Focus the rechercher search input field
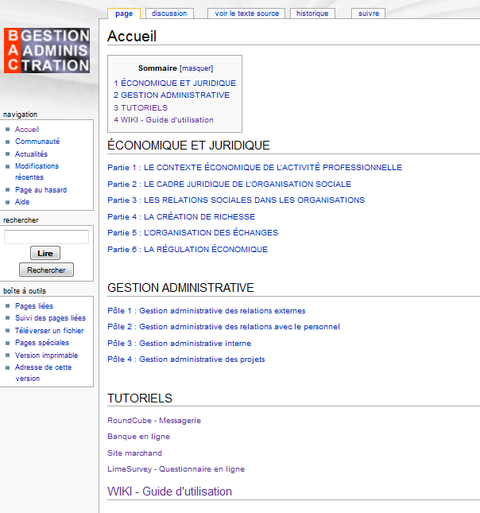This screenshot has height=513, width=480. (46, 237)
